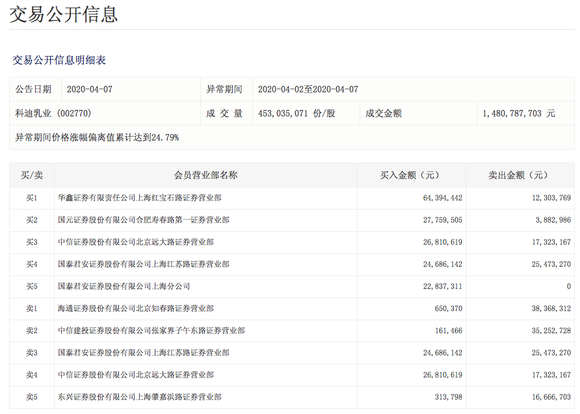The width and height of the screenshot is (580, 414).
Task: Click the 买入金额（元） column header
Action: [x=410, y=175]
